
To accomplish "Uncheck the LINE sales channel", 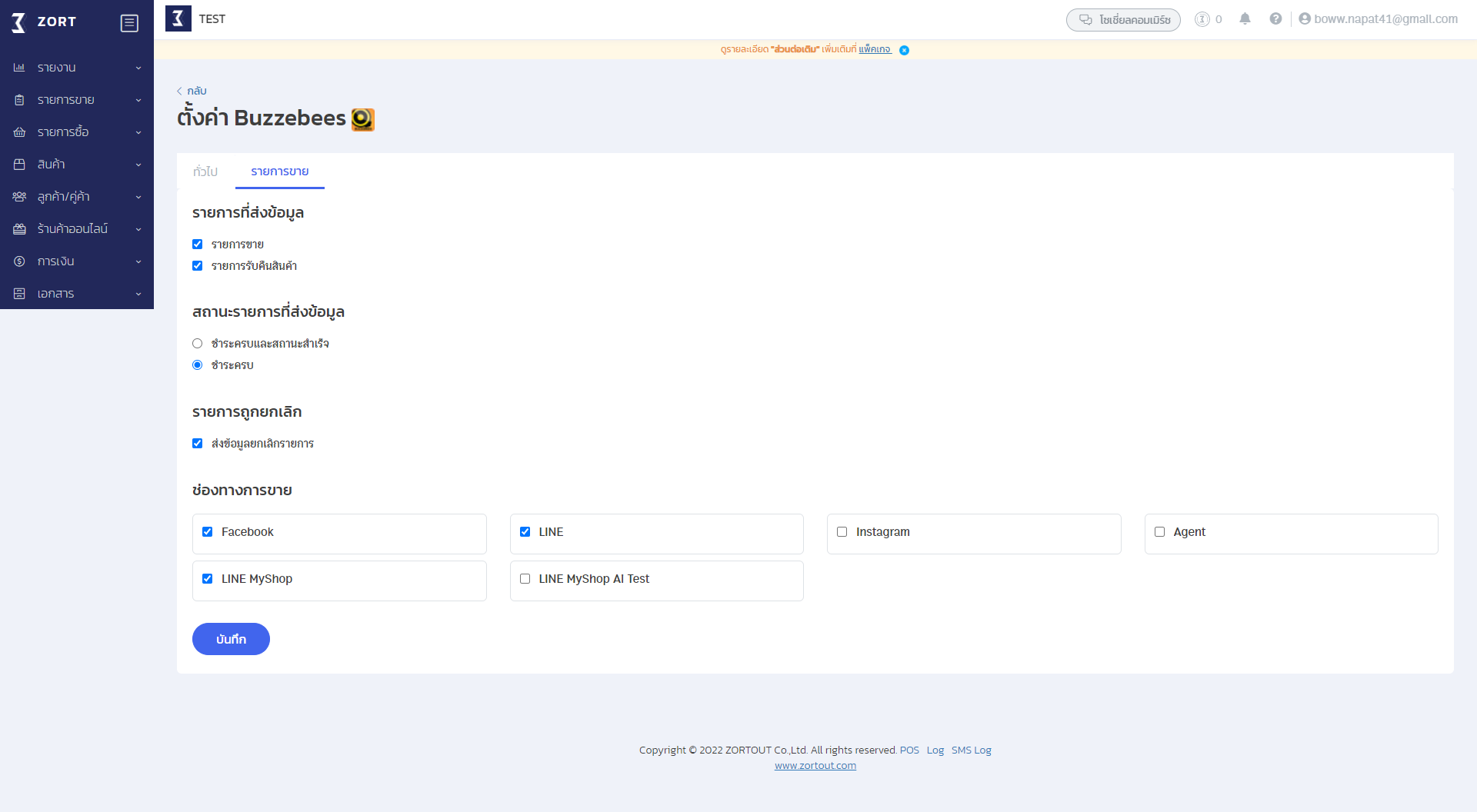I will (x=525, y=531).
